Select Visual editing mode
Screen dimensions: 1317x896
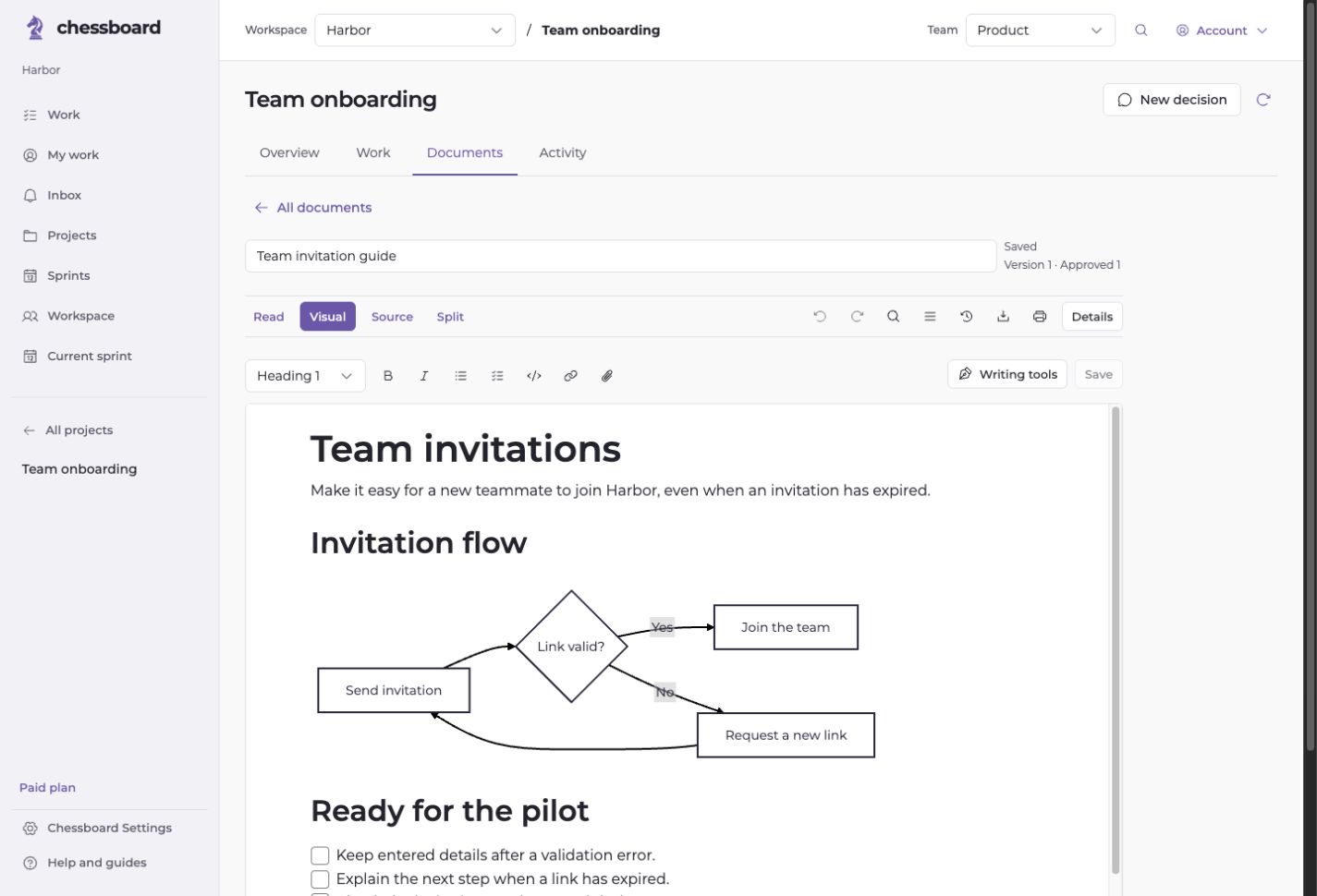click(x=328, y=317)
